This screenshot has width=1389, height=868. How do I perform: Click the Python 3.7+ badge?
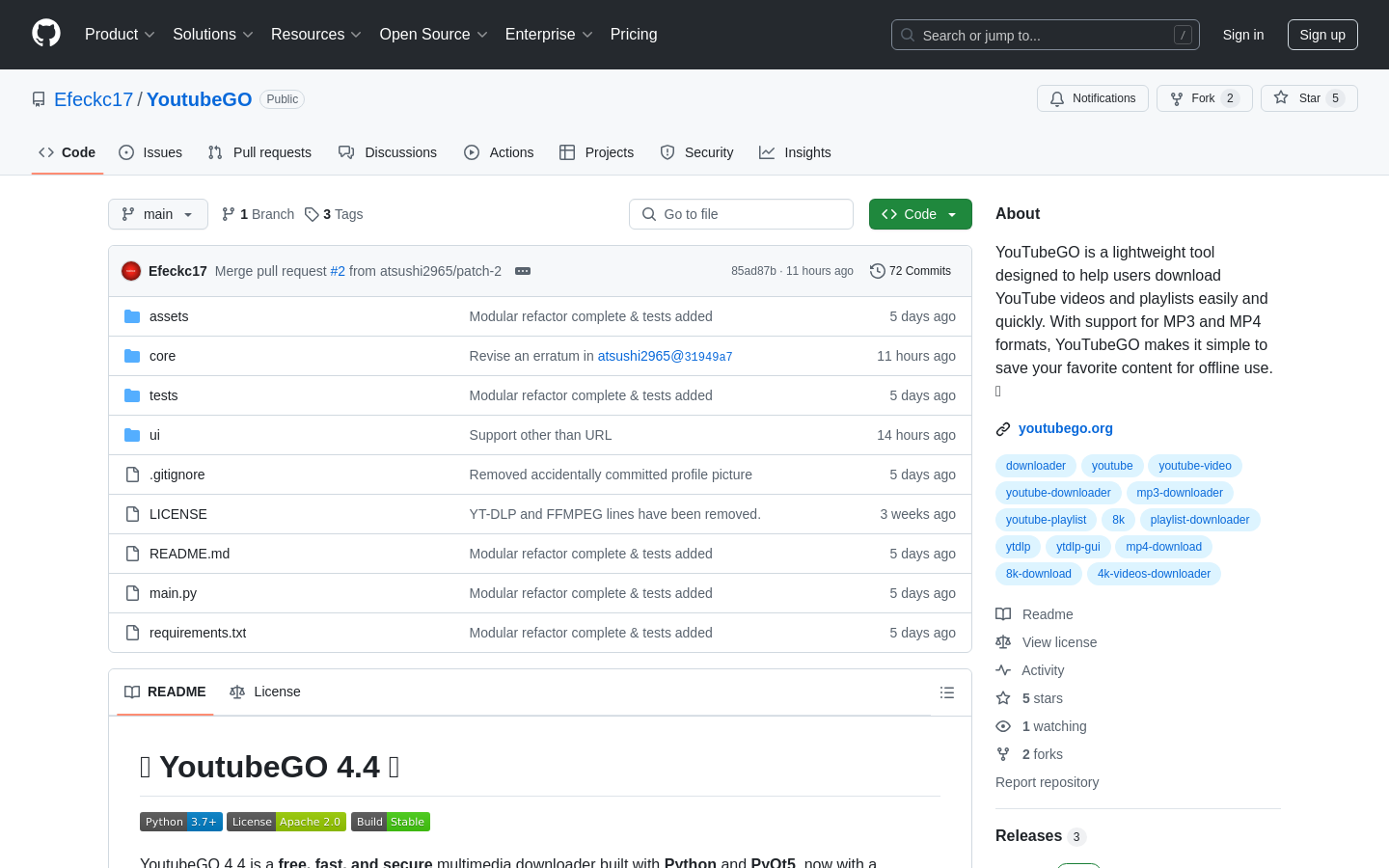click(181, 822)
